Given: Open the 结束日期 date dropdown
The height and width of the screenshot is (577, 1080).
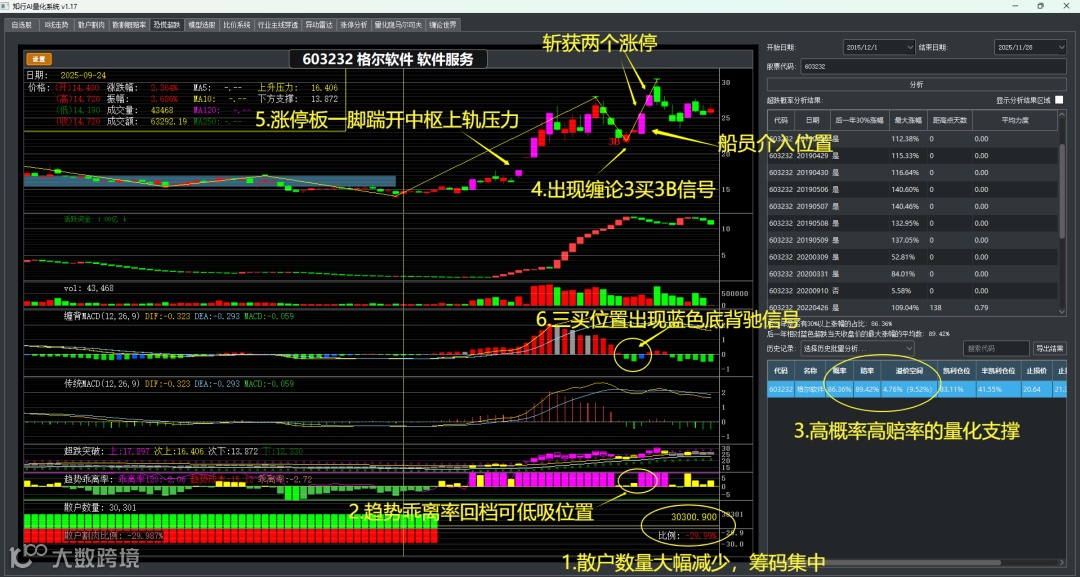Looking at the screenshot, I should click(x=1061, y=48).
